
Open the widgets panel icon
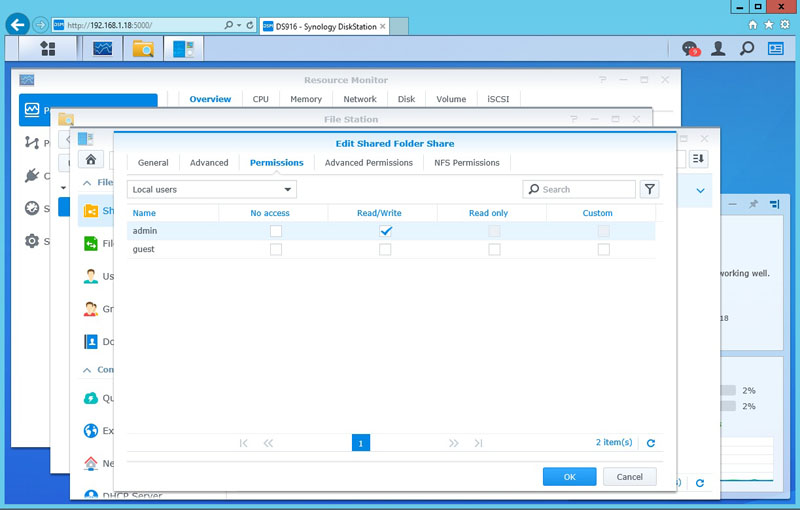point(776,48)
